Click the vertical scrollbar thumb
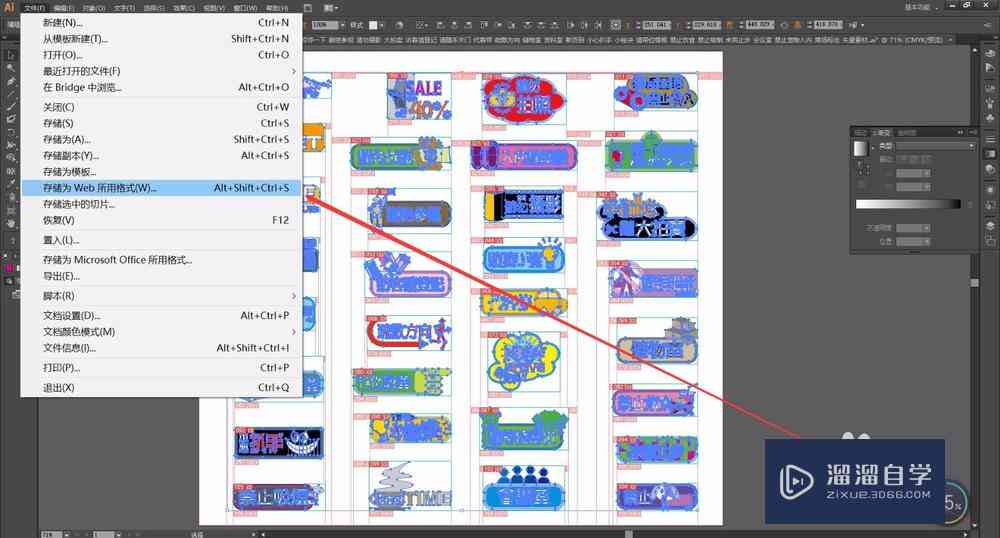 tap(974, 282)
